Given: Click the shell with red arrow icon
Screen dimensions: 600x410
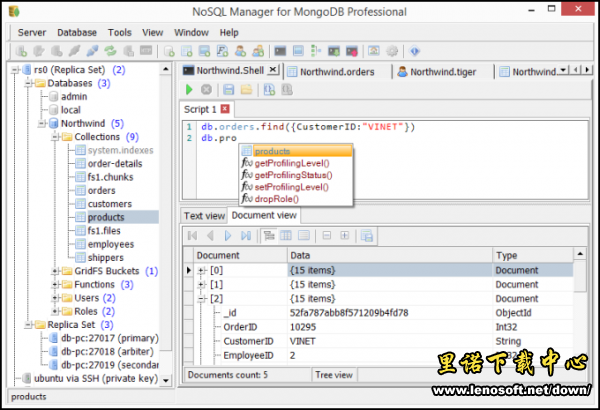Looking at the screenshot, I should click(x=351, y=51).
